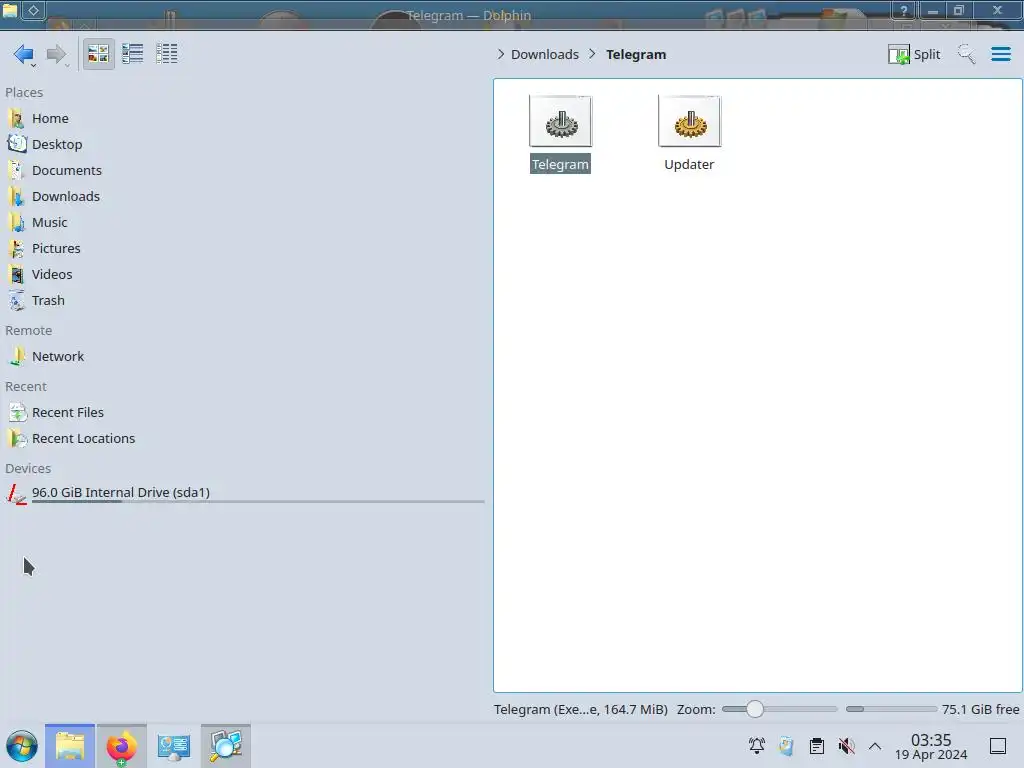Expand hidden system tray icons arrow

(x=875, y=746)
